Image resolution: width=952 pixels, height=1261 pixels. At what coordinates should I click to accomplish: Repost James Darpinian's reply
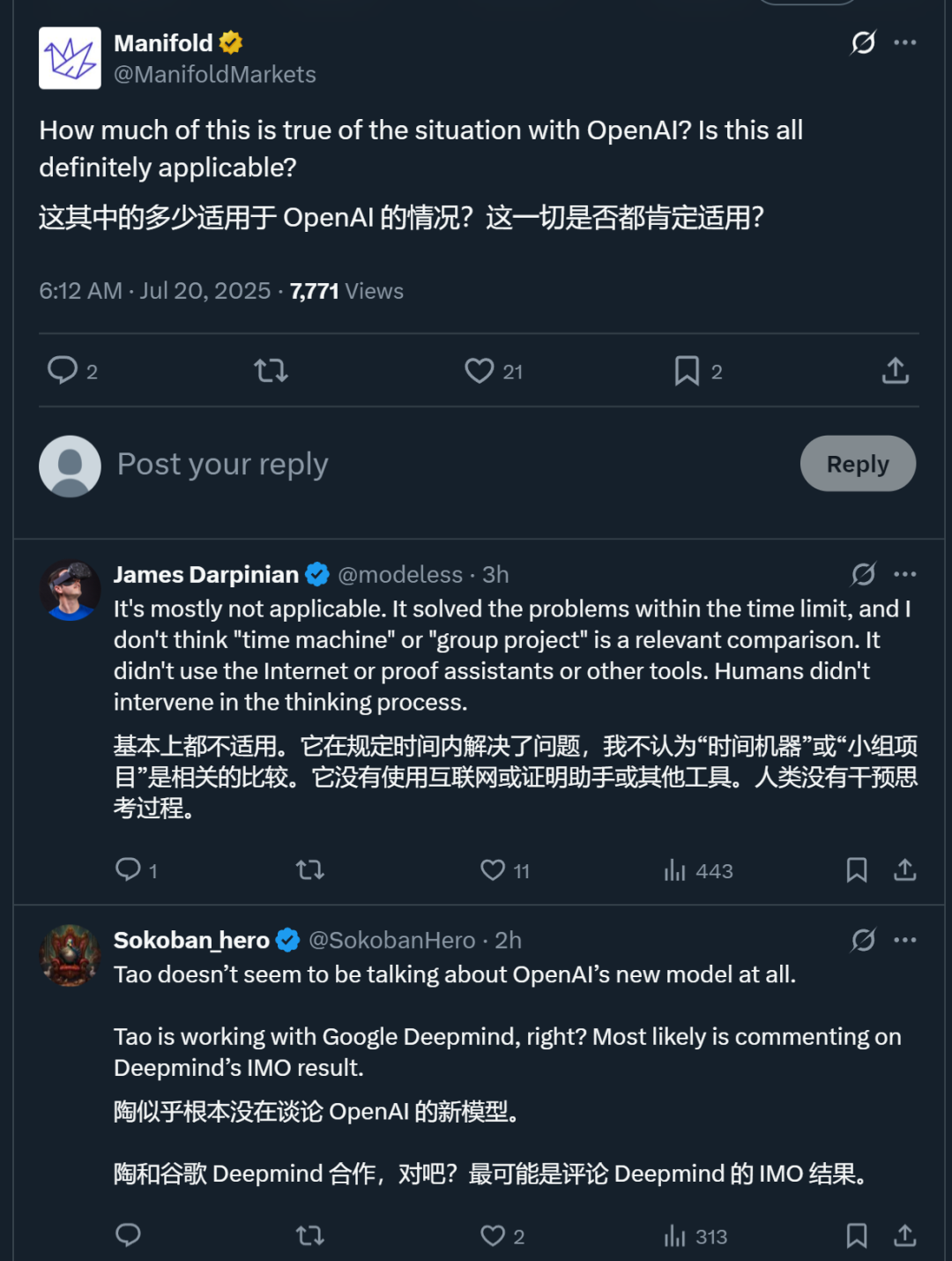pos(310,870)
